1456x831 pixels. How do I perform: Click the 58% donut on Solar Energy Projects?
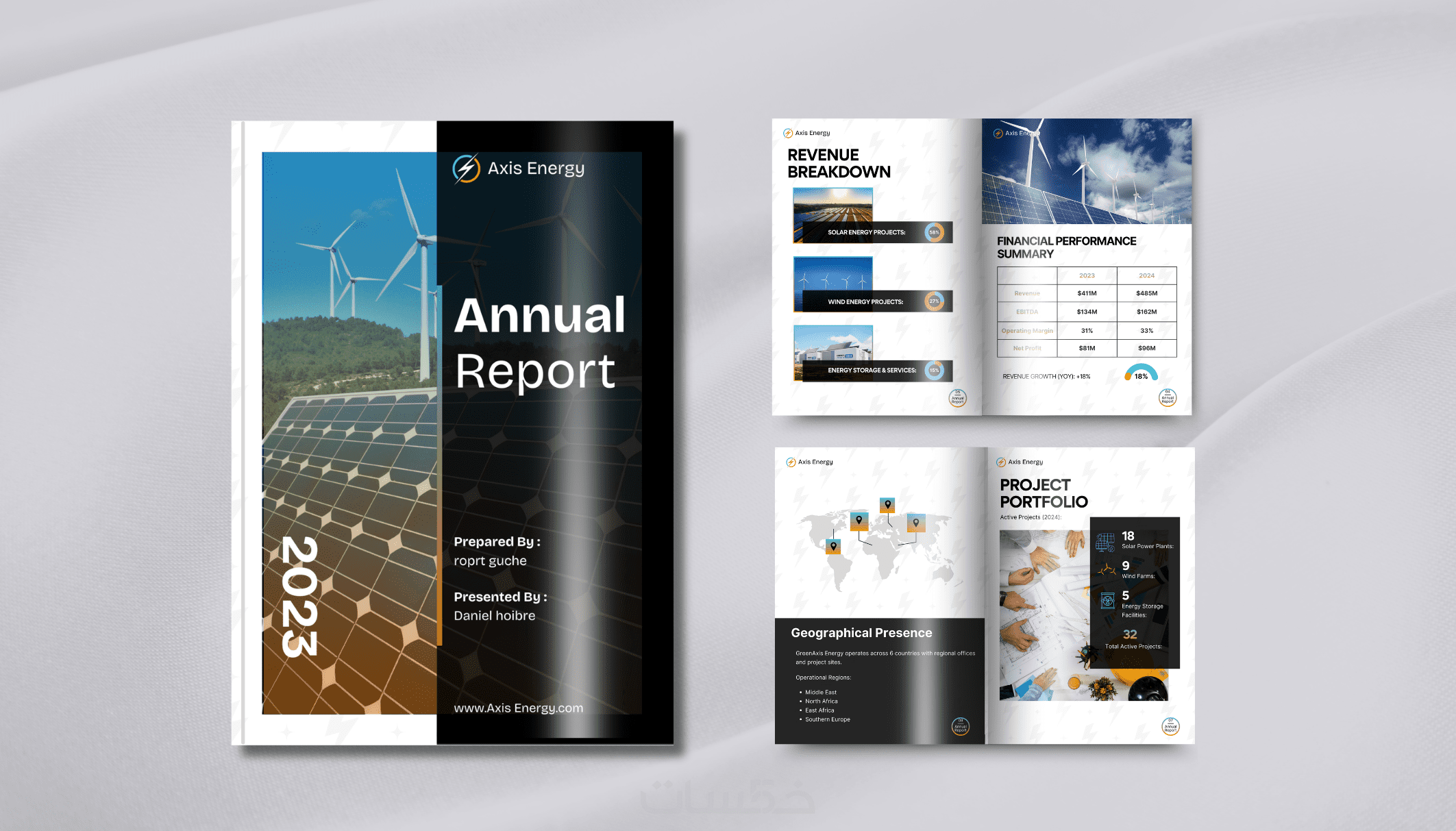pyautogui.click(x=934, y=232)
